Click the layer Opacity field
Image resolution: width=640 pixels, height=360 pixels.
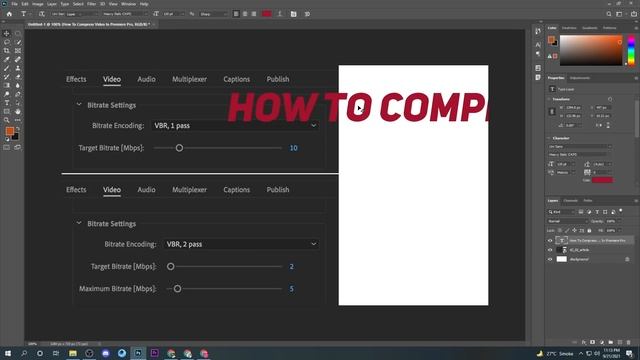point(611,221)
